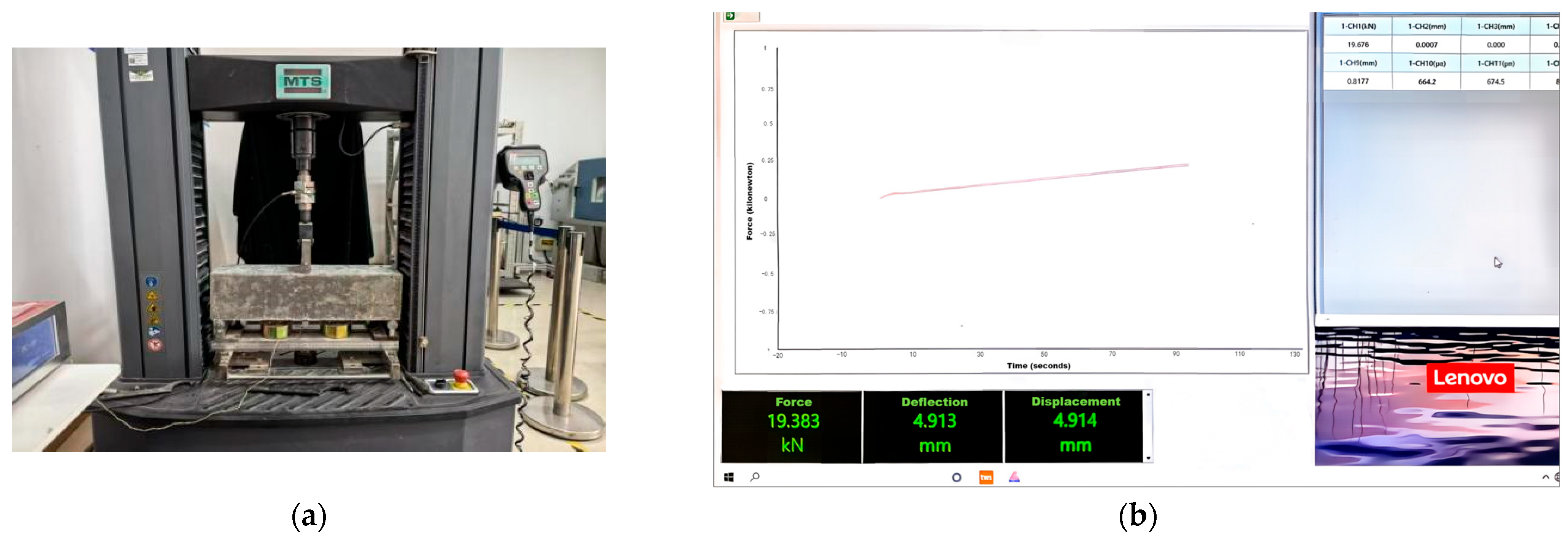Click the pink triangle taskbar icon
This screenshot has width=1568, height=541.
pyautogui.click(x=1014, y=477)
